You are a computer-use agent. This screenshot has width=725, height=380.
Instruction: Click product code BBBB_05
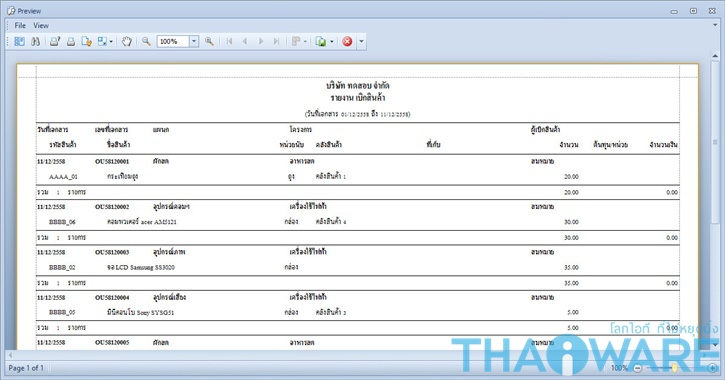coord(62,313)
